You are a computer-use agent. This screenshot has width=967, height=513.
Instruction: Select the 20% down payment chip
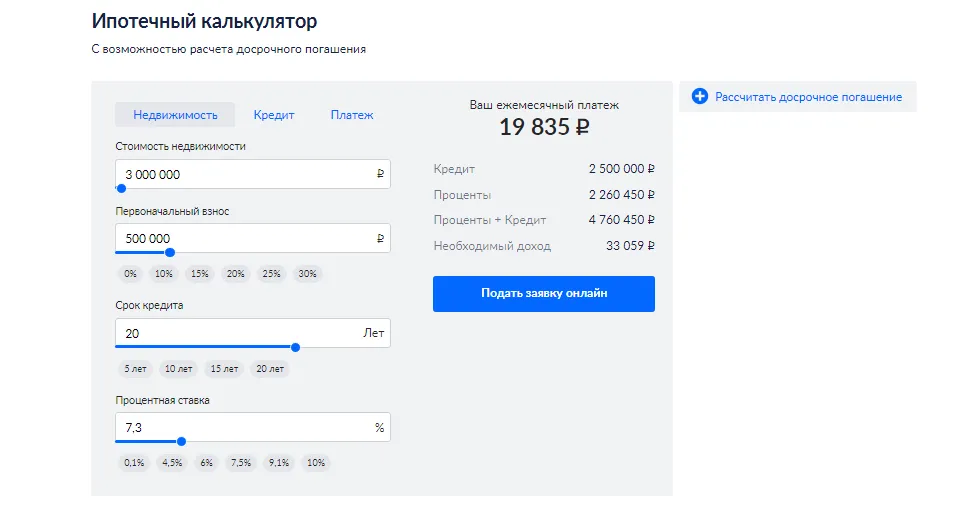click(x=235, y=274)
